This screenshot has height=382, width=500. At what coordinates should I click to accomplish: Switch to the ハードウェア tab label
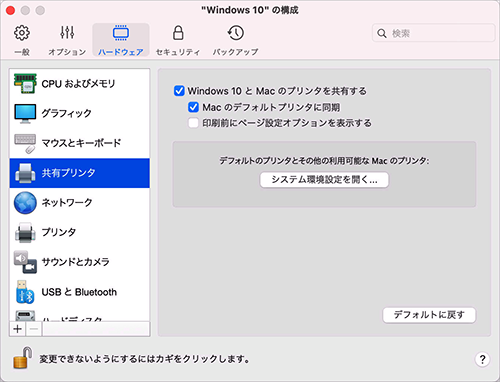pos(121,52)
